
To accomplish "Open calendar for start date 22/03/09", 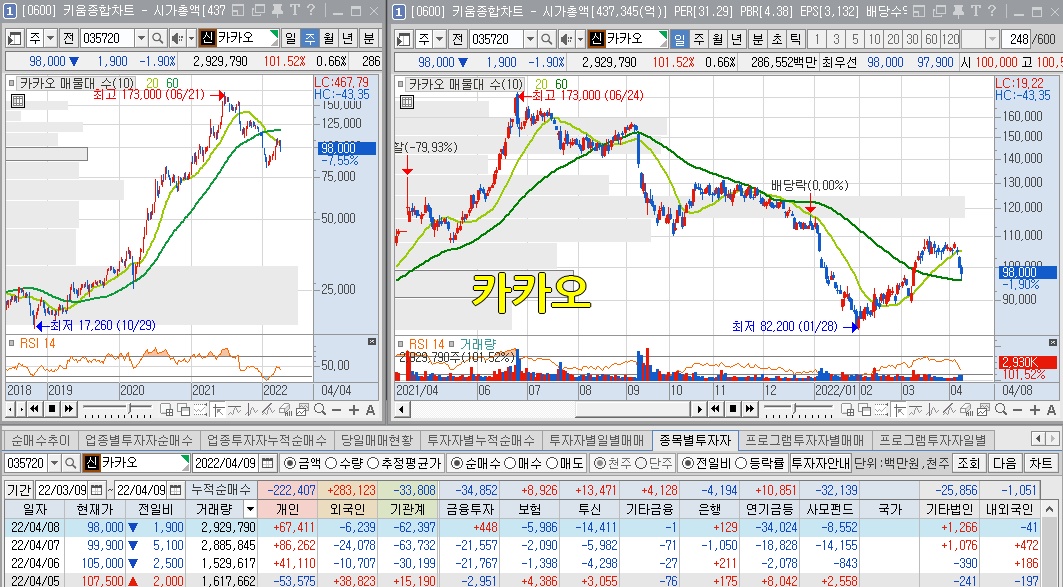I will tap(96, 490).
